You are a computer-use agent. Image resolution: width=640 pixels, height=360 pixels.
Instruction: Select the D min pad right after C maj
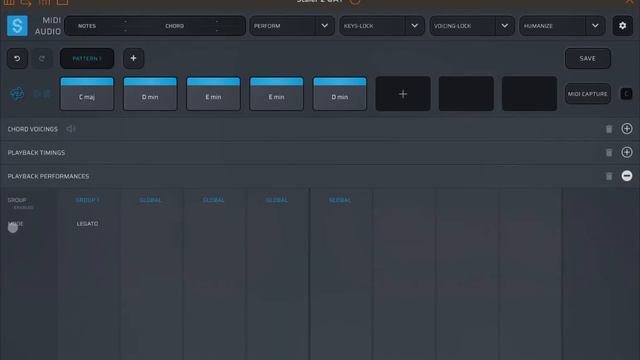(x=150, y=94)
